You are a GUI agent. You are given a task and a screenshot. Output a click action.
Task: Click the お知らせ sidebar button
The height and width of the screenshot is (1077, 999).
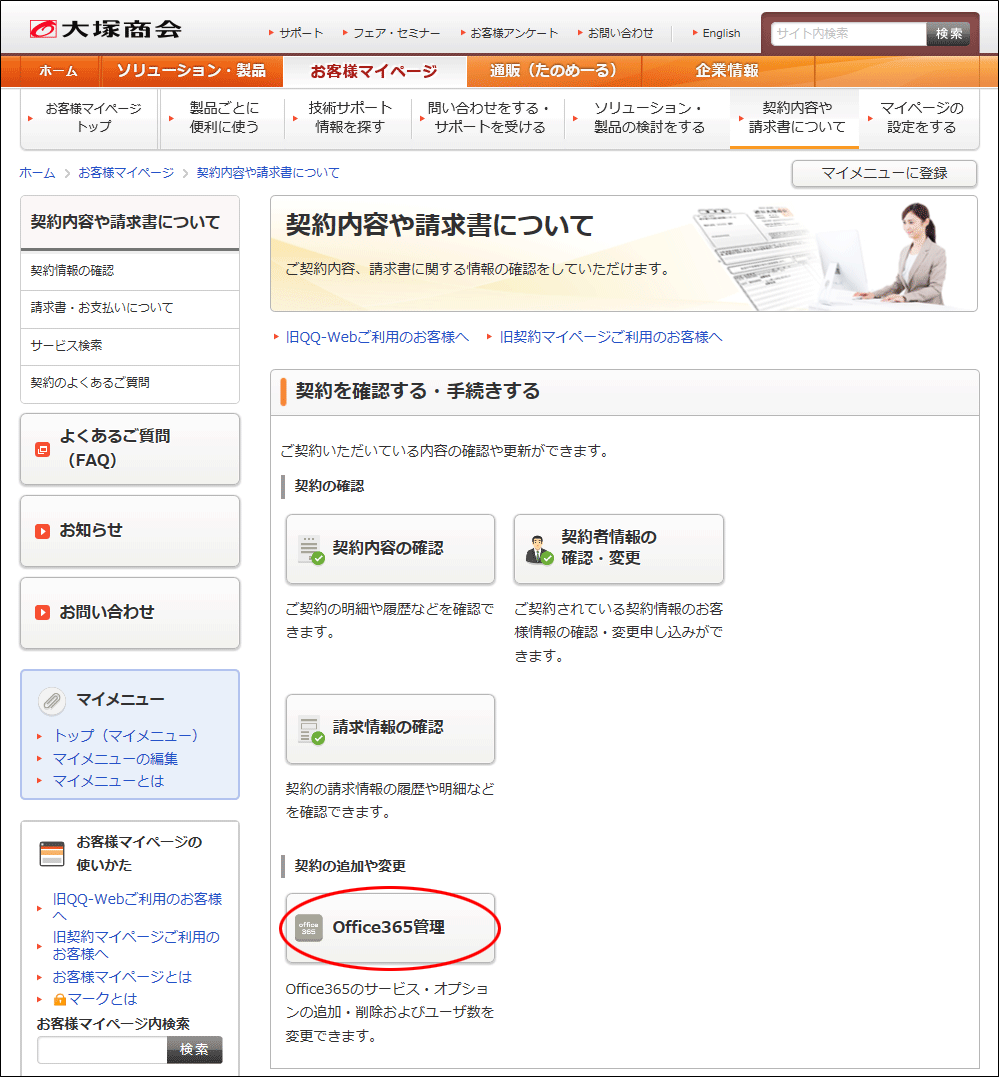coord(130,531)
